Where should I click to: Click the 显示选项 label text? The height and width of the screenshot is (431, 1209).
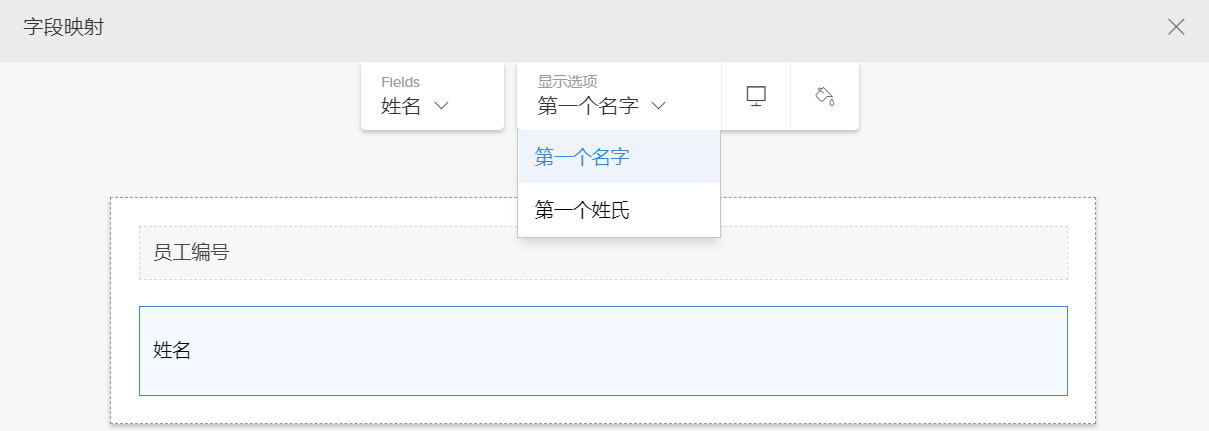point(567,82)
